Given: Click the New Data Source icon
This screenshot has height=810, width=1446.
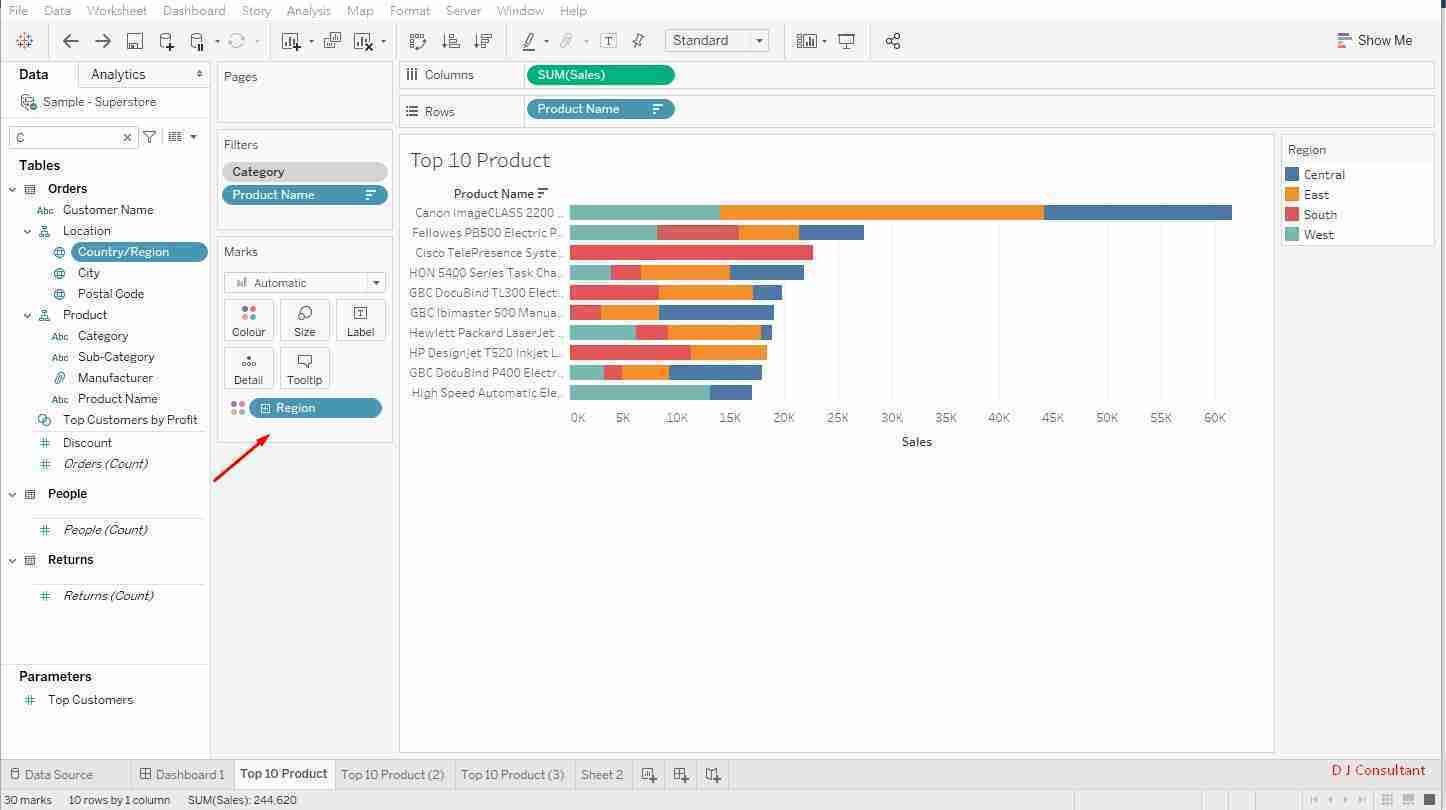Looking at the screenshot, I should [166, 41].
